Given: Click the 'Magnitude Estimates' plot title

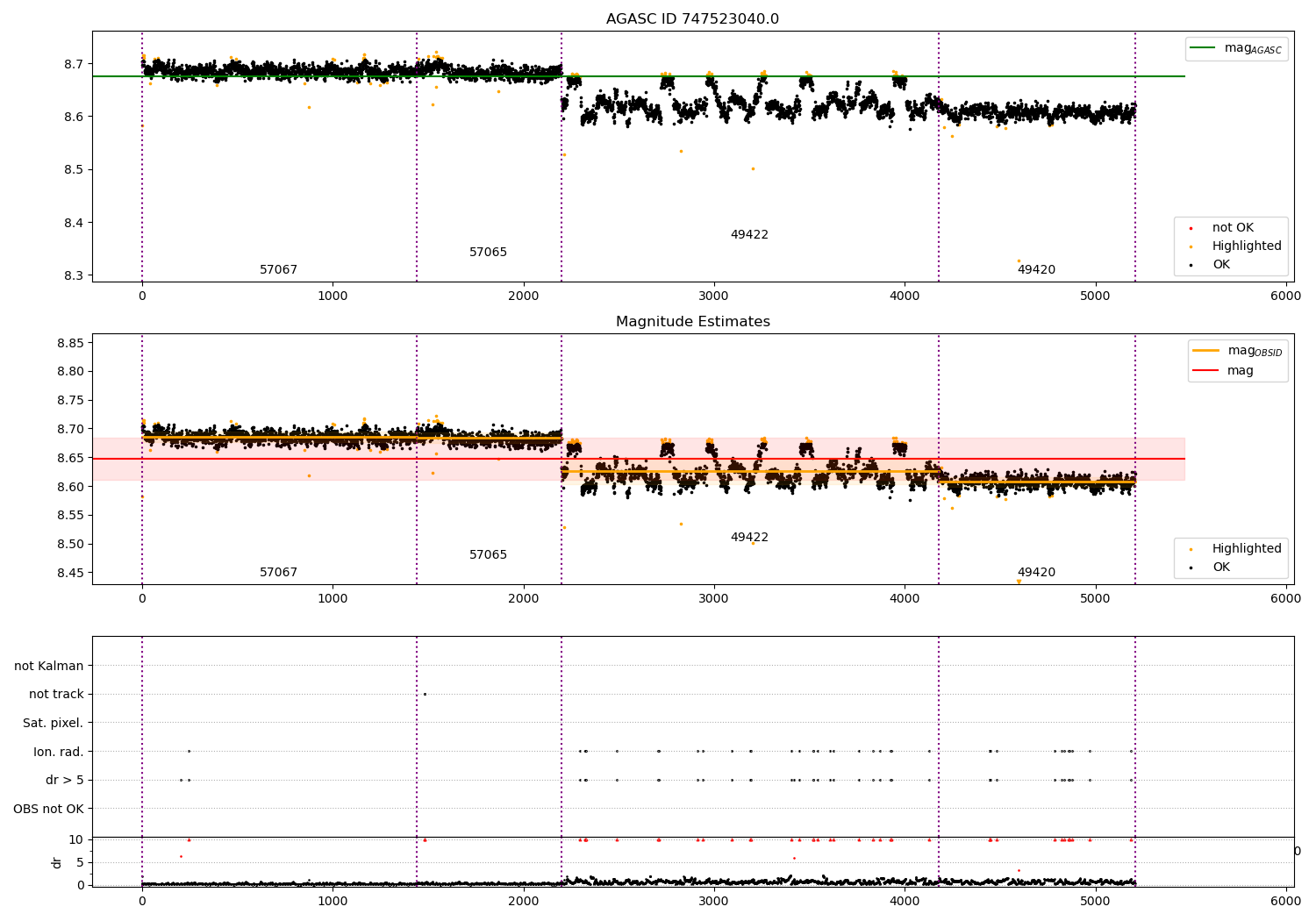Looking at the screenshot, I should click(692, 322).
